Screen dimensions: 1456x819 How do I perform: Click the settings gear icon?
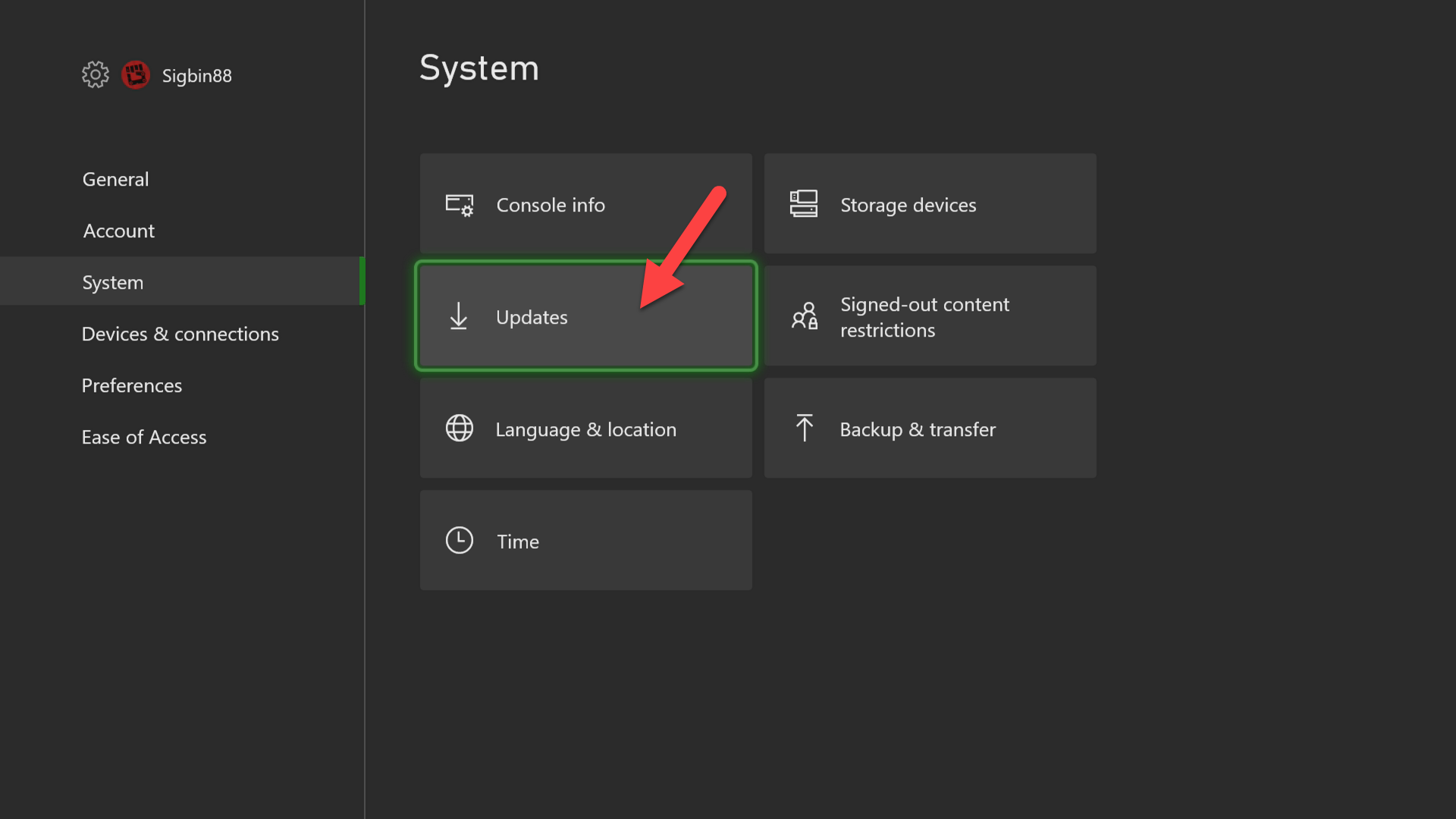pyautogui.click(x=94, y=75)
